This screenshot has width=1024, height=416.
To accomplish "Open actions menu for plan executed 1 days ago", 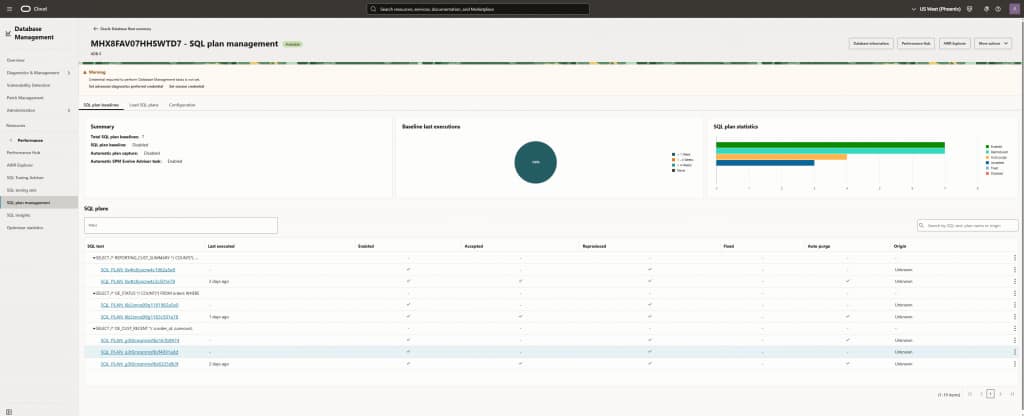I will [1014, 317].
